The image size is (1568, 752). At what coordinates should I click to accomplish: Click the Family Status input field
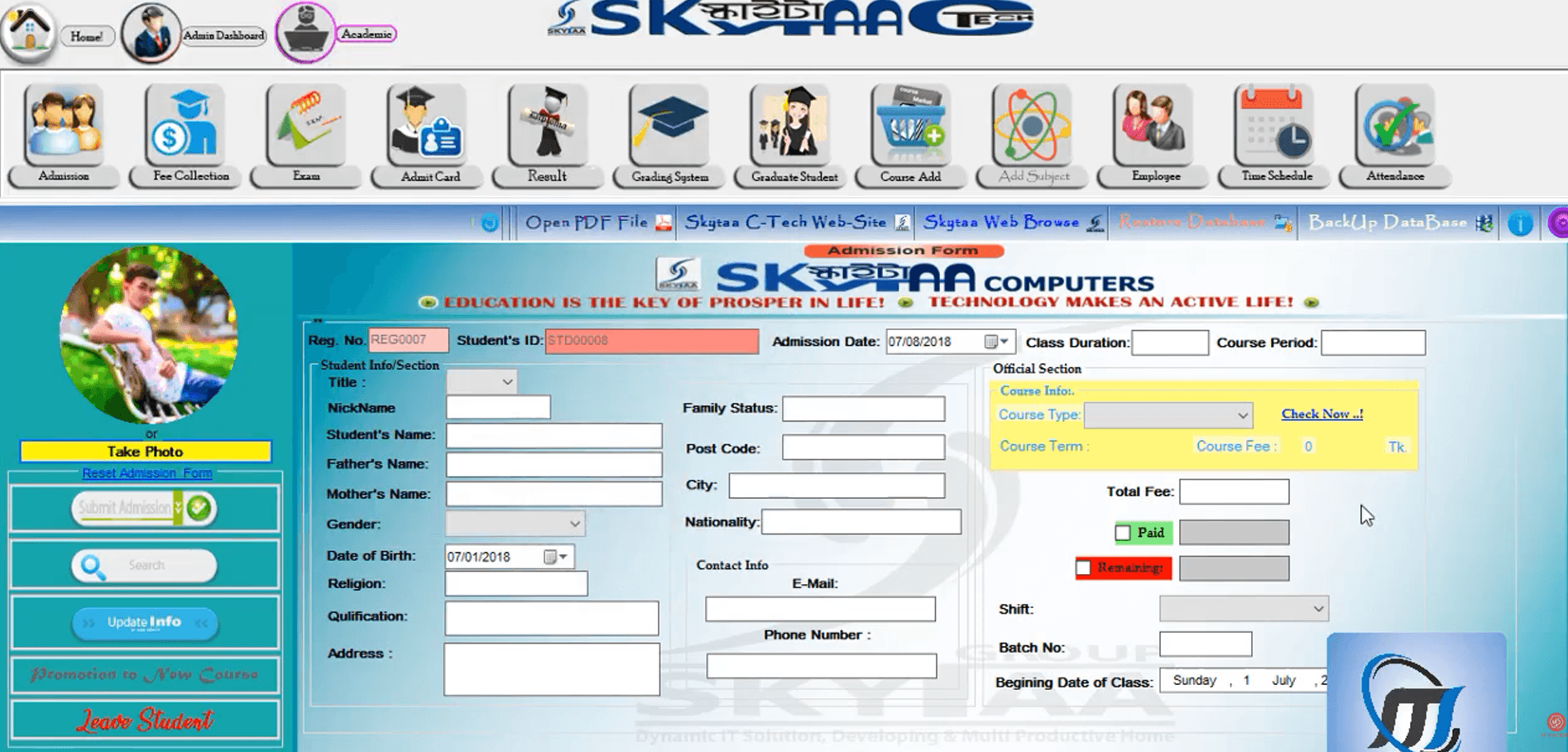click(x=864, y=409)
